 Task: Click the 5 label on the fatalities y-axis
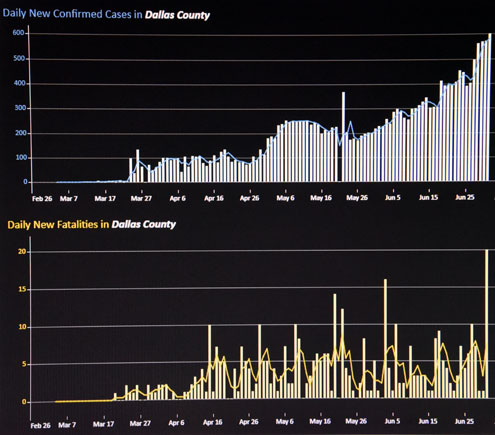coord(24,364)
